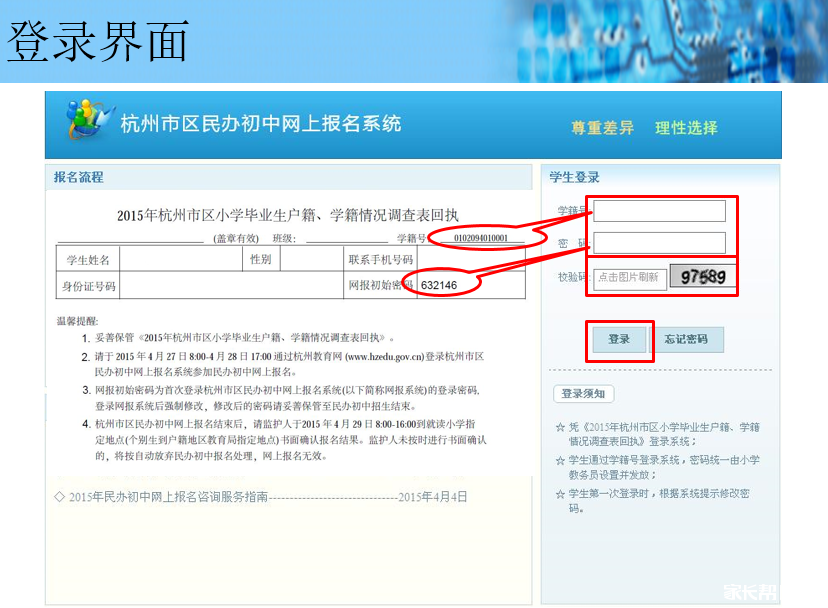Click the 尊重差异 slogan text
The width and height of the screenshot is (828, 608).
click(x=602, y=128)
